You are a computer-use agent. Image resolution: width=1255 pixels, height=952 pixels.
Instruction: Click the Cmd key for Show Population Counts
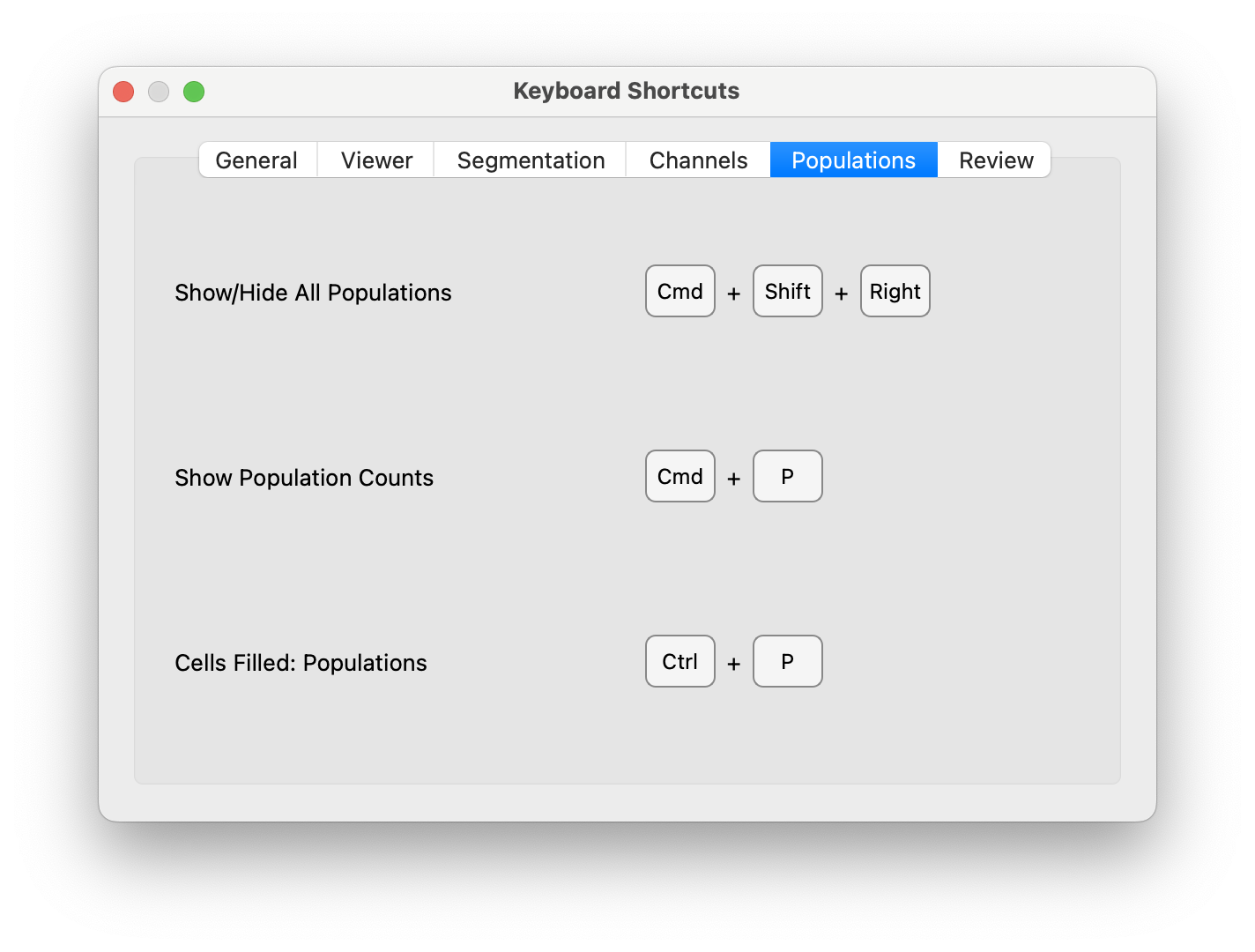point(679,476)
